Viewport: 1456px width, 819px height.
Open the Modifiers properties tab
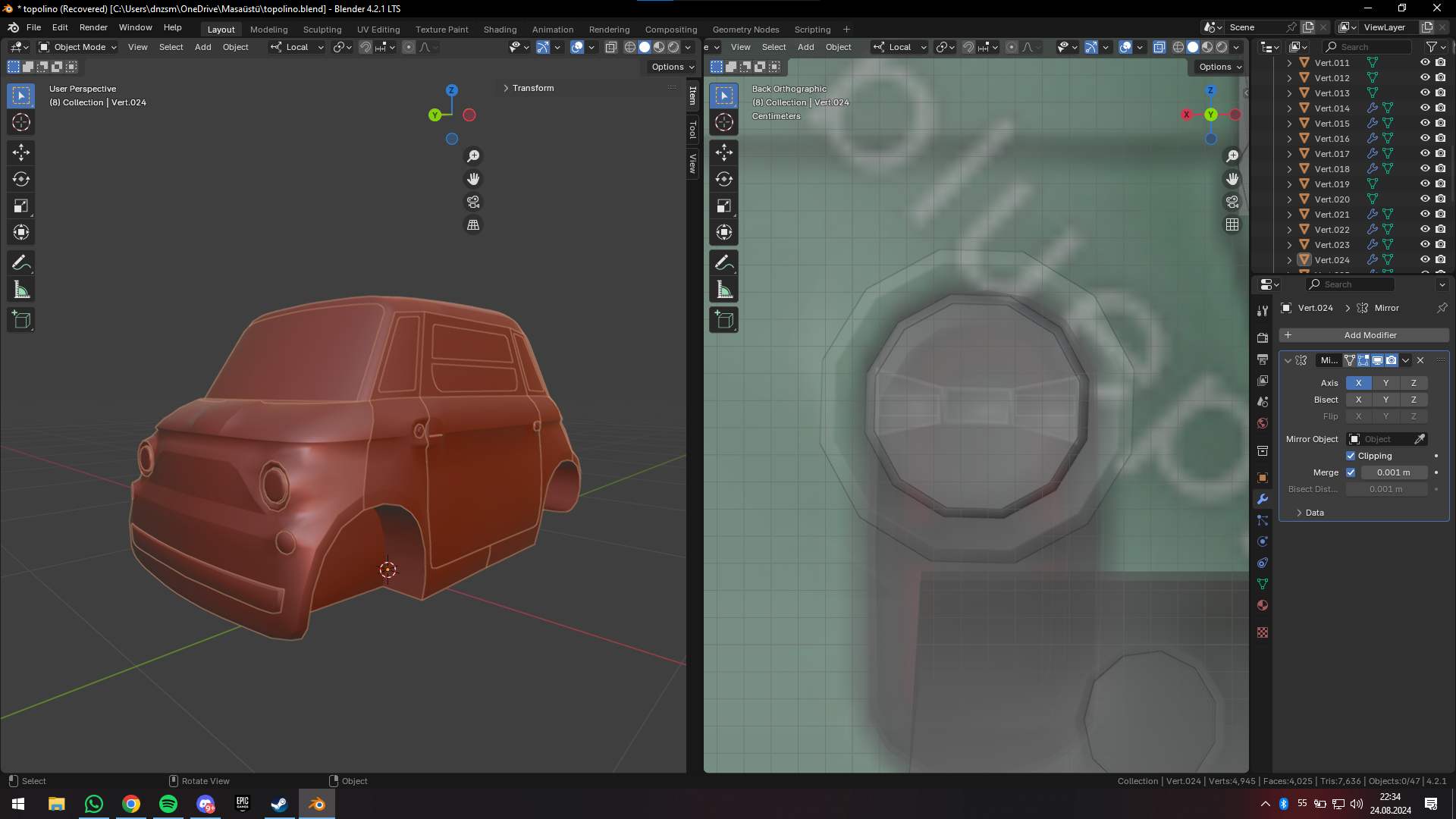pyautogui.click(x=1263, y=499)
